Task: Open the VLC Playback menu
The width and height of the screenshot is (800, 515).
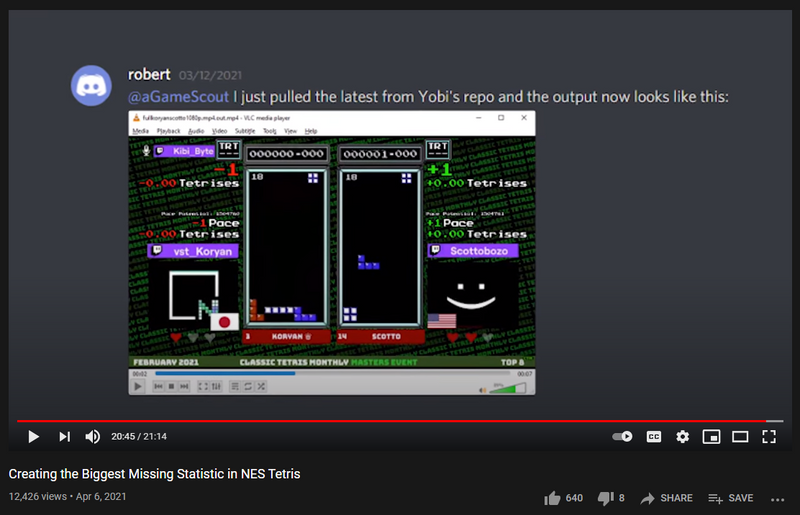Action: tap(168, 131)
